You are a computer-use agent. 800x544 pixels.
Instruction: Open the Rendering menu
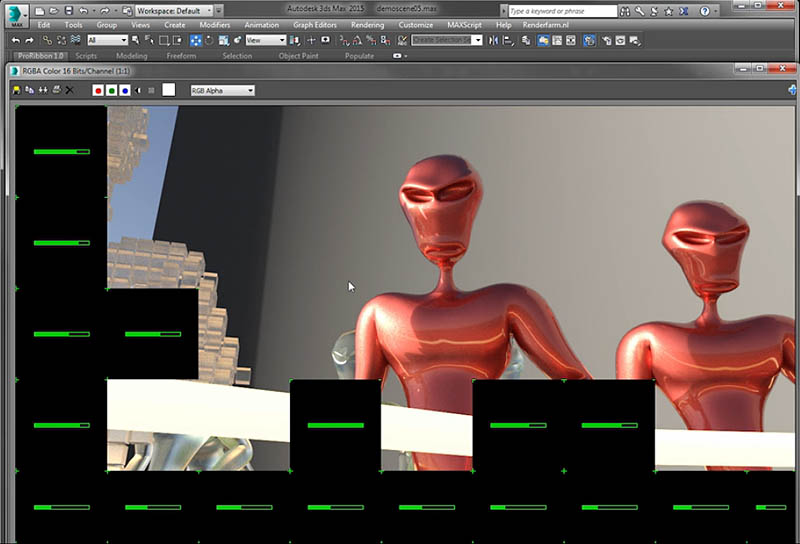[367, 25]
